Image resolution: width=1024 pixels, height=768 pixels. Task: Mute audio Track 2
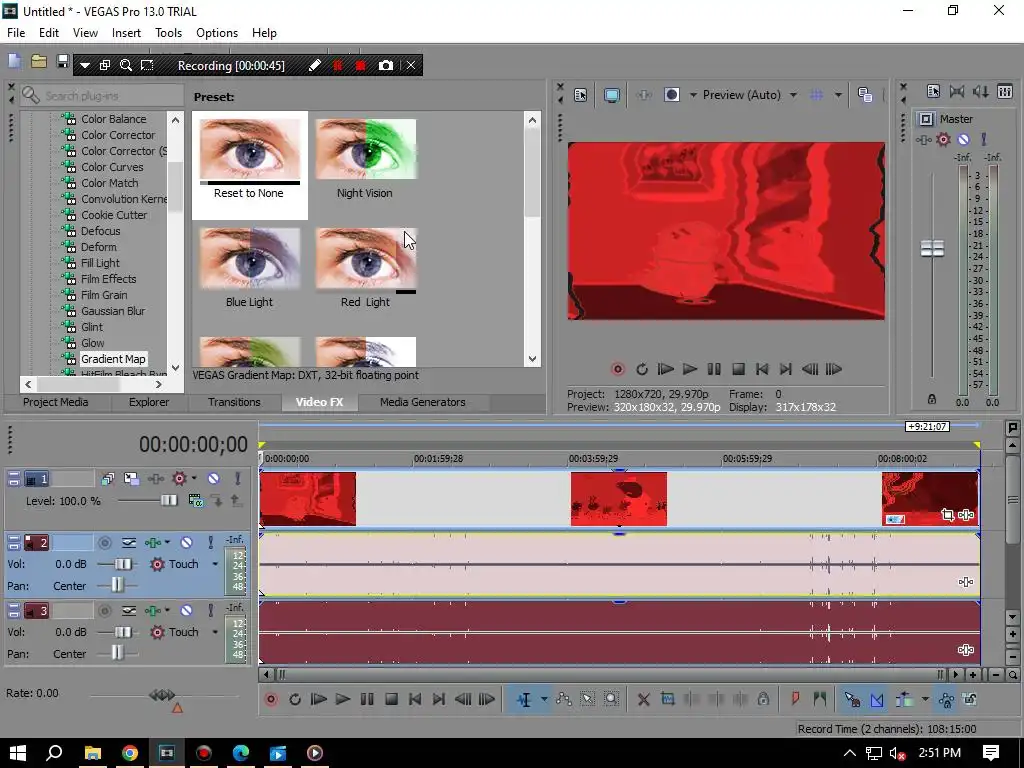pyautogui.click(x=186, y=542)
